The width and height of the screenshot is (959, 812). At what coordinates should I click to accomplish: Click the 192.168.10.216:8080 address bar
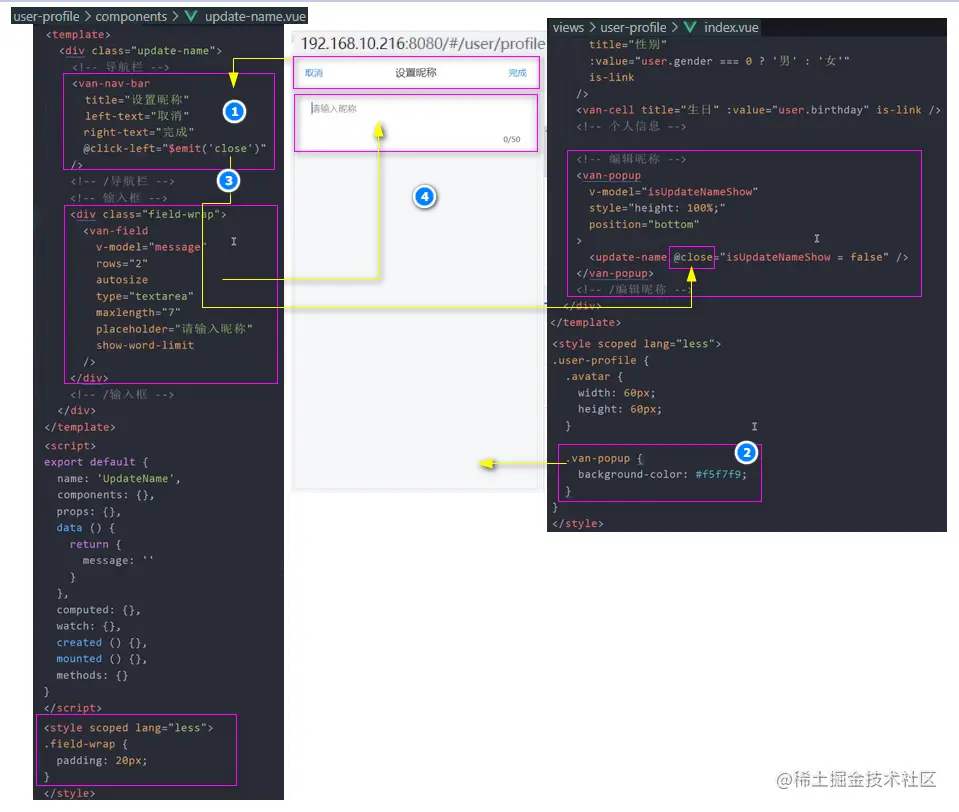[x=422, y=43]
